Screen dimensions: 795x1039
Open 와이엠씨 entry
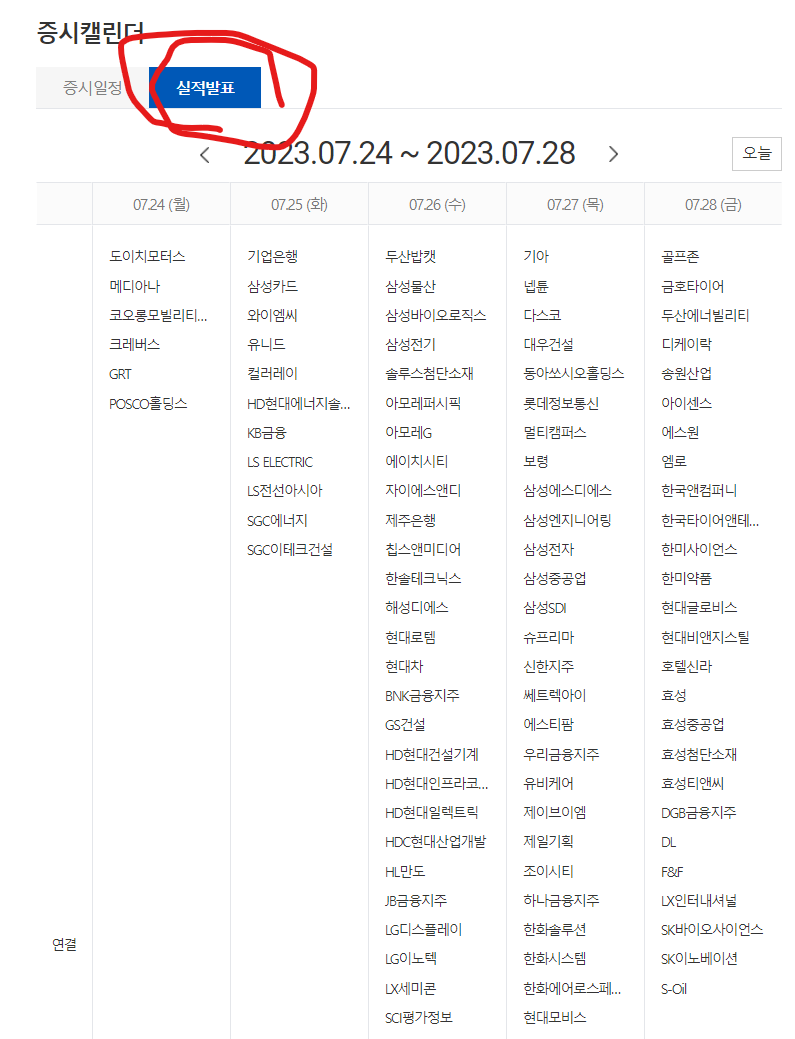pos(272,315)
